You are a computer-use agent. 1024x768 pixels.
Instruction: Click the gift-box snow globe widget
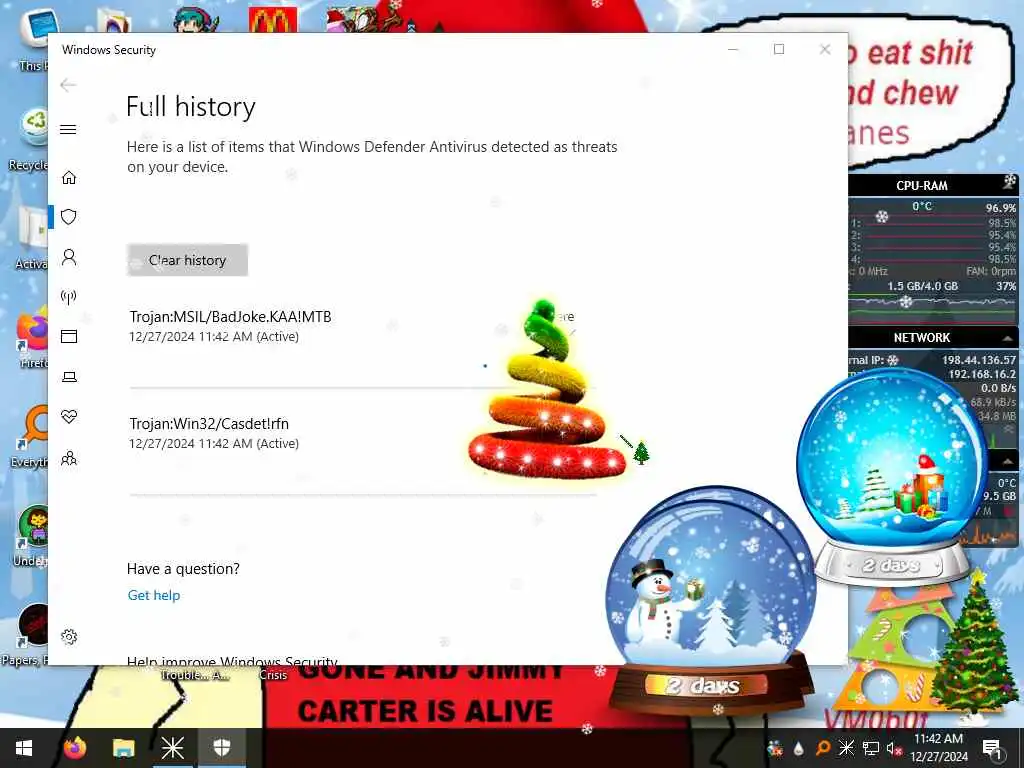tap(892, 477)
